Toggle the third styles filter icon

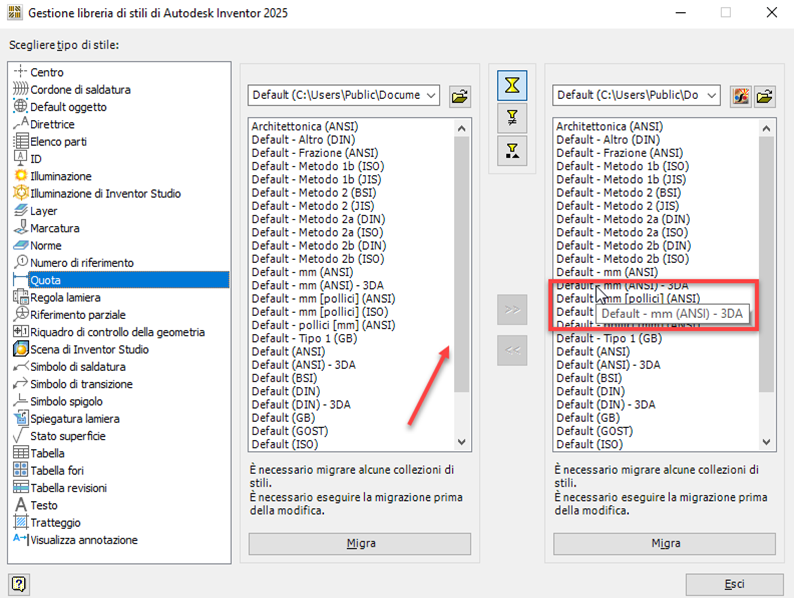512,150
